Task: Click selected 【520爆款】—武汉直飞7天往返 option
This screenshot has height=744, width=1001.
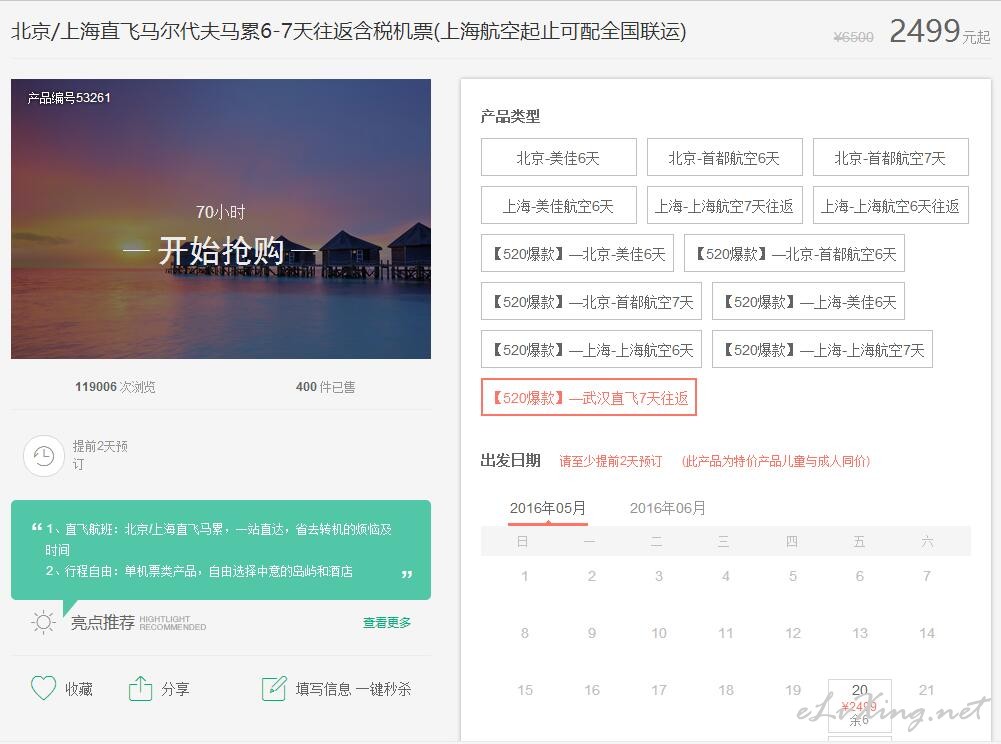Action: 589,397
